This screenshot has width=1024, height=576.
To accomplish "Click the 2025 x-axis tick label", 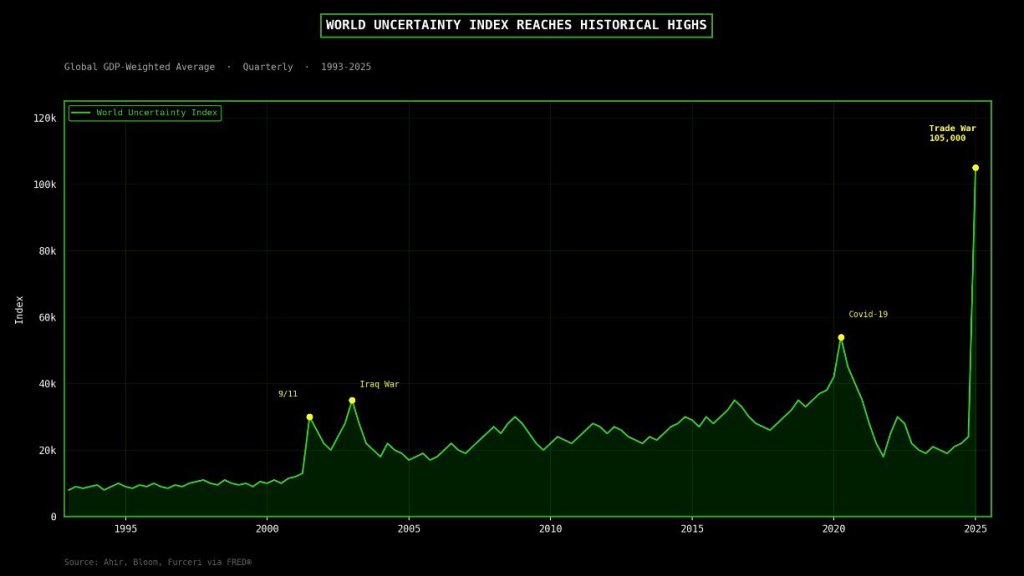I will tap(976, 529).
